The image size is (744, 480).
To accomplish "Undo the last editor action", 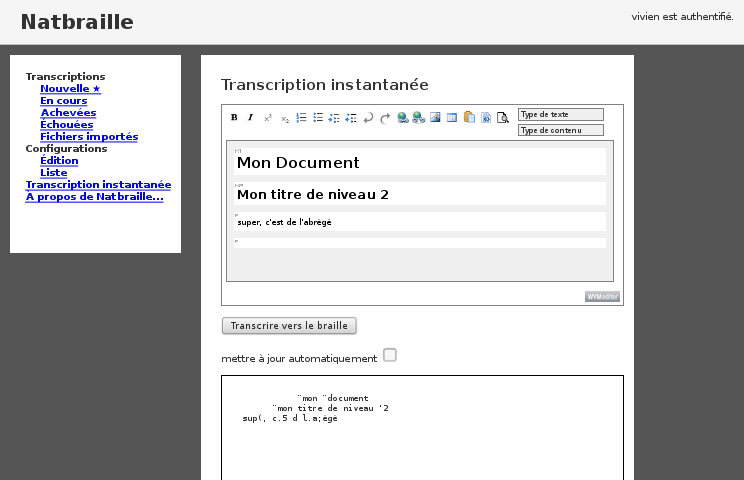I will coord(368,118).
